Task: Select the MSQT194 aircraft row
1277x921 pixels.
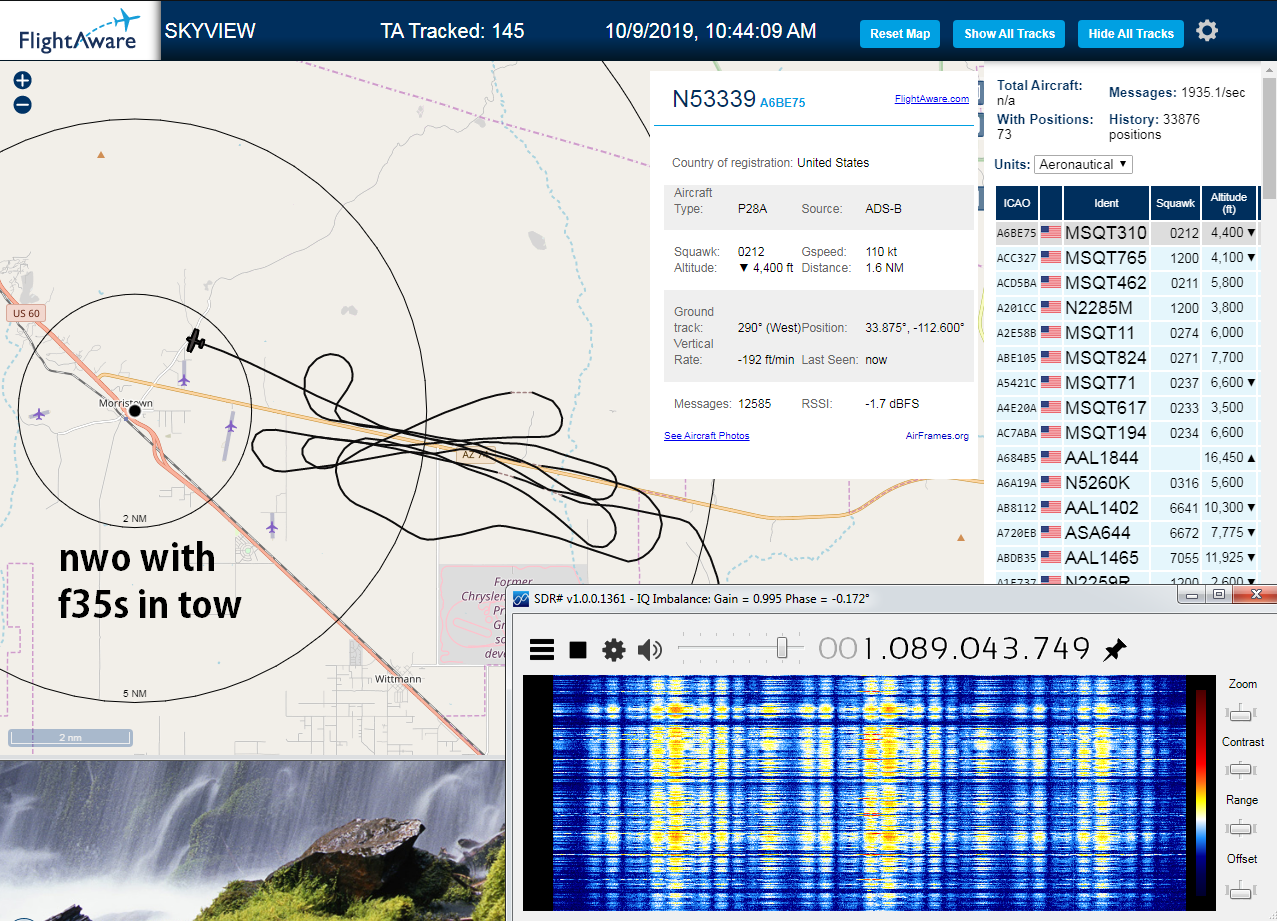Action: pyautogui.click(x=1127, y=432)
